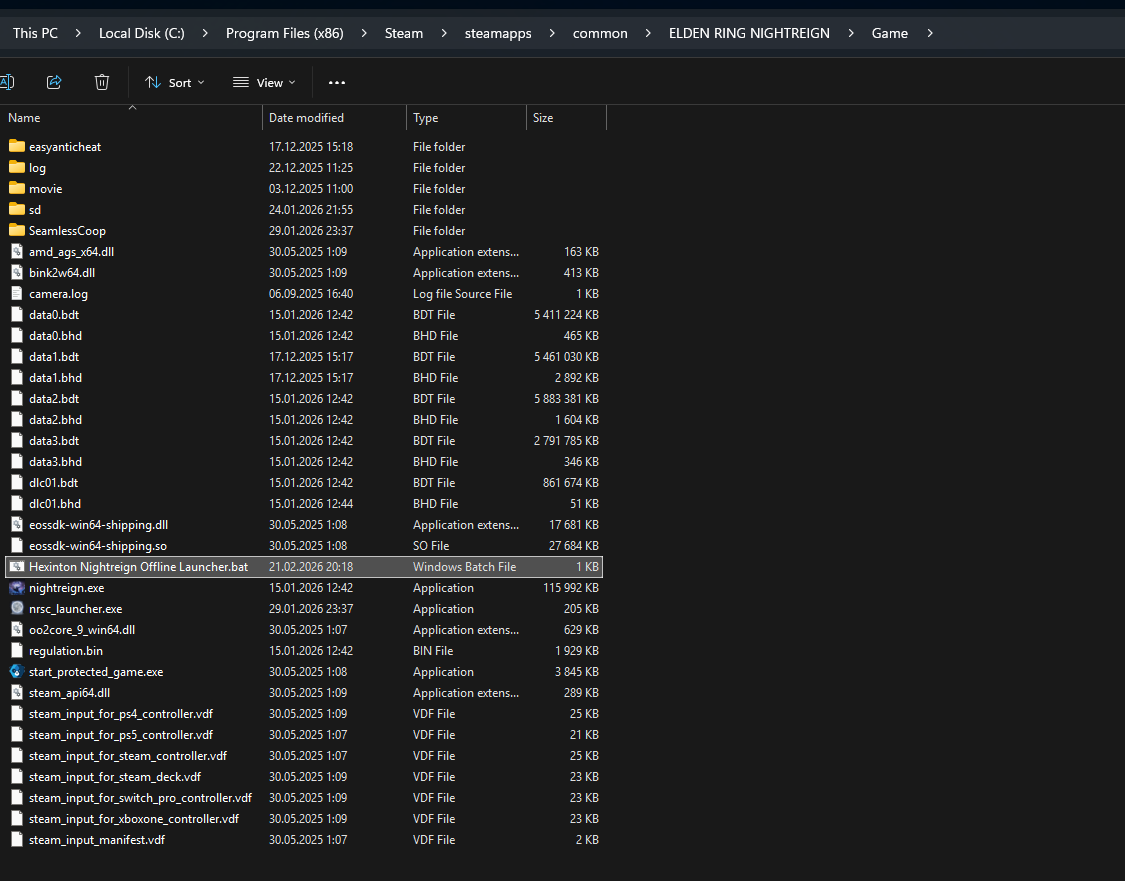
Task: Select the regulation.bin file row
Action: (x=65, y=651)
